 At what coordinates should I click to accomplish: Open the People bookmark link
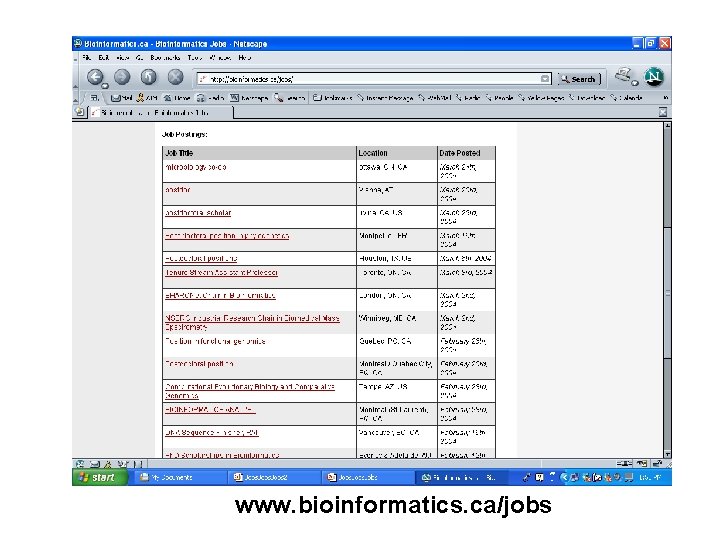499,98
